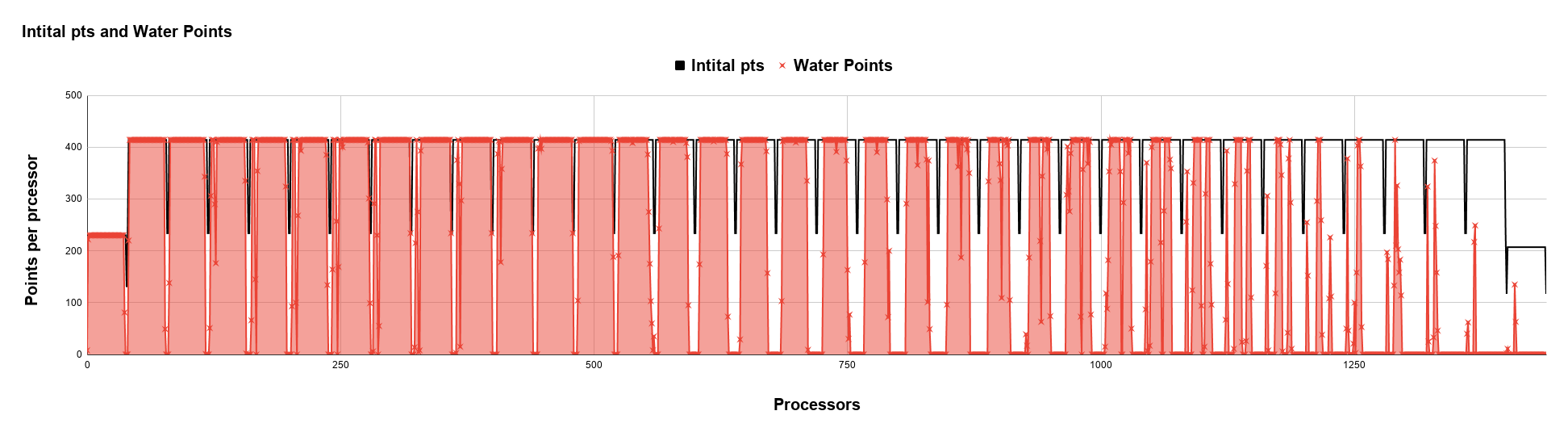1568x436 pixels.
Task: Select the 'Processors' horizontal axis title
Action: tap(816, 405)
